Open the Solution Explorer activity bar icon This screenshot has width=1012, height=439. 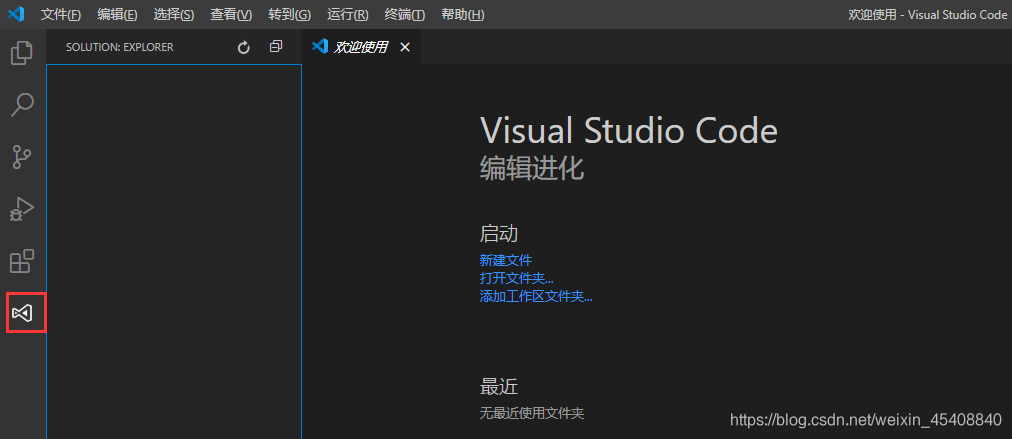click(x=22, y=314)
